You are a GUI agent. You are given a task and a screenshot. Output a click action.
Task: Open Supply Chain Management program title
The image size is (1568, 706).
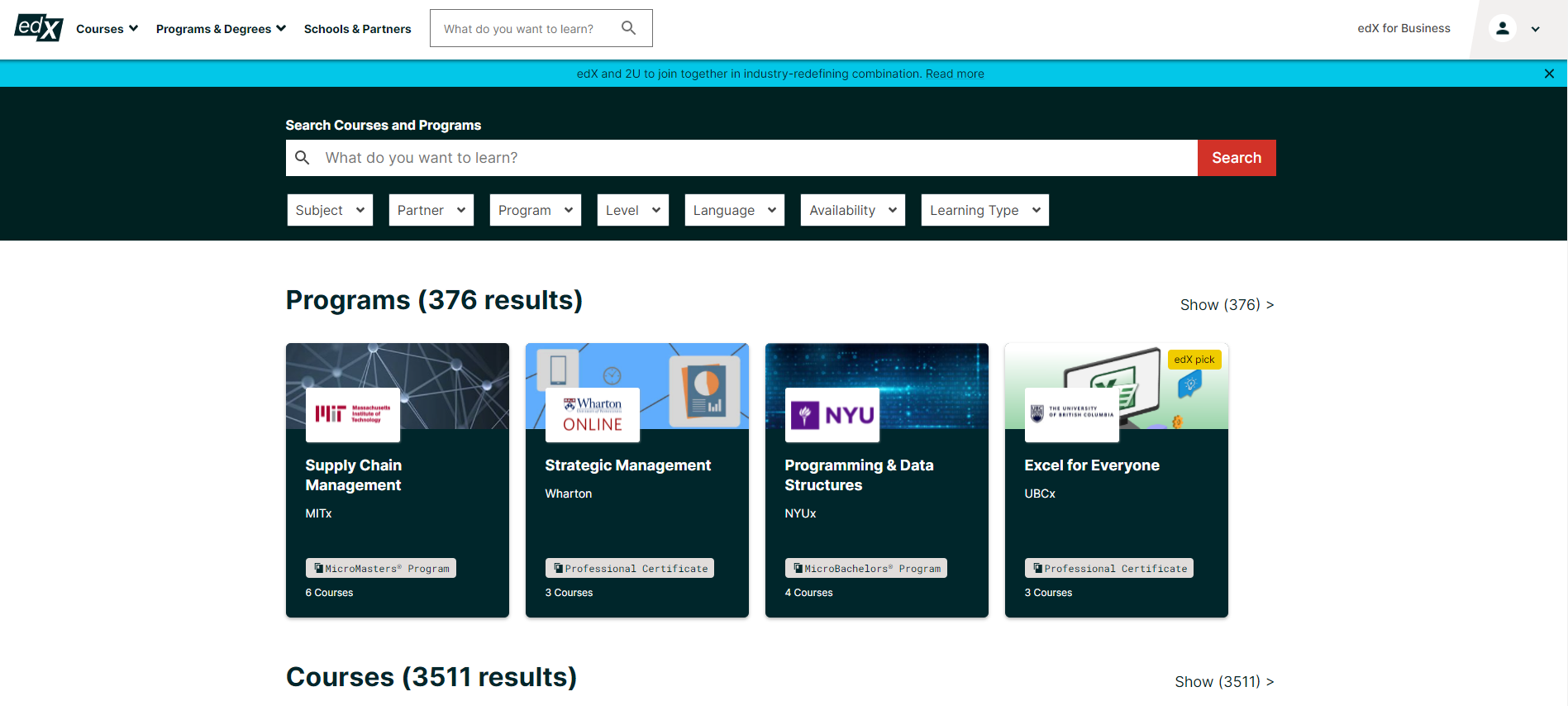[x=354, y=475]
